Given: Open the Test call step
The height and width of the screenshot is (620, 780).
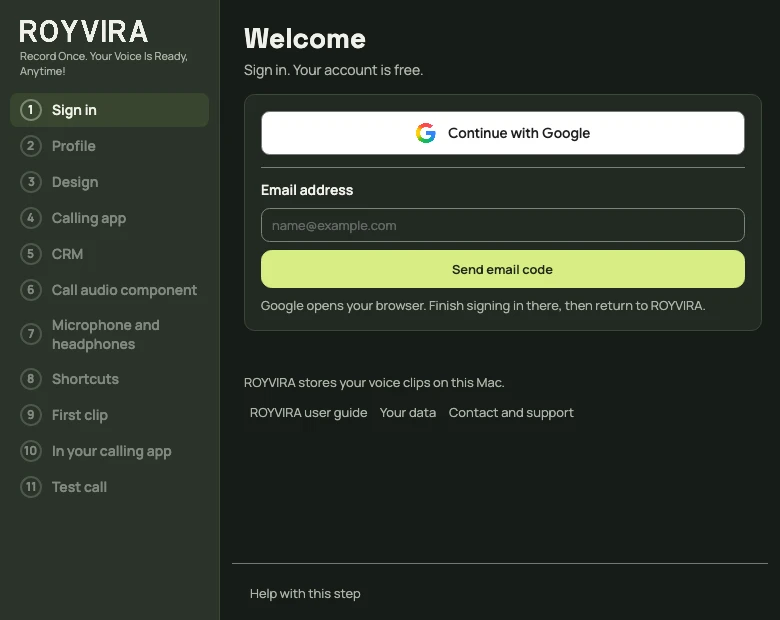Looking at the screenshot, I should 109,487.
